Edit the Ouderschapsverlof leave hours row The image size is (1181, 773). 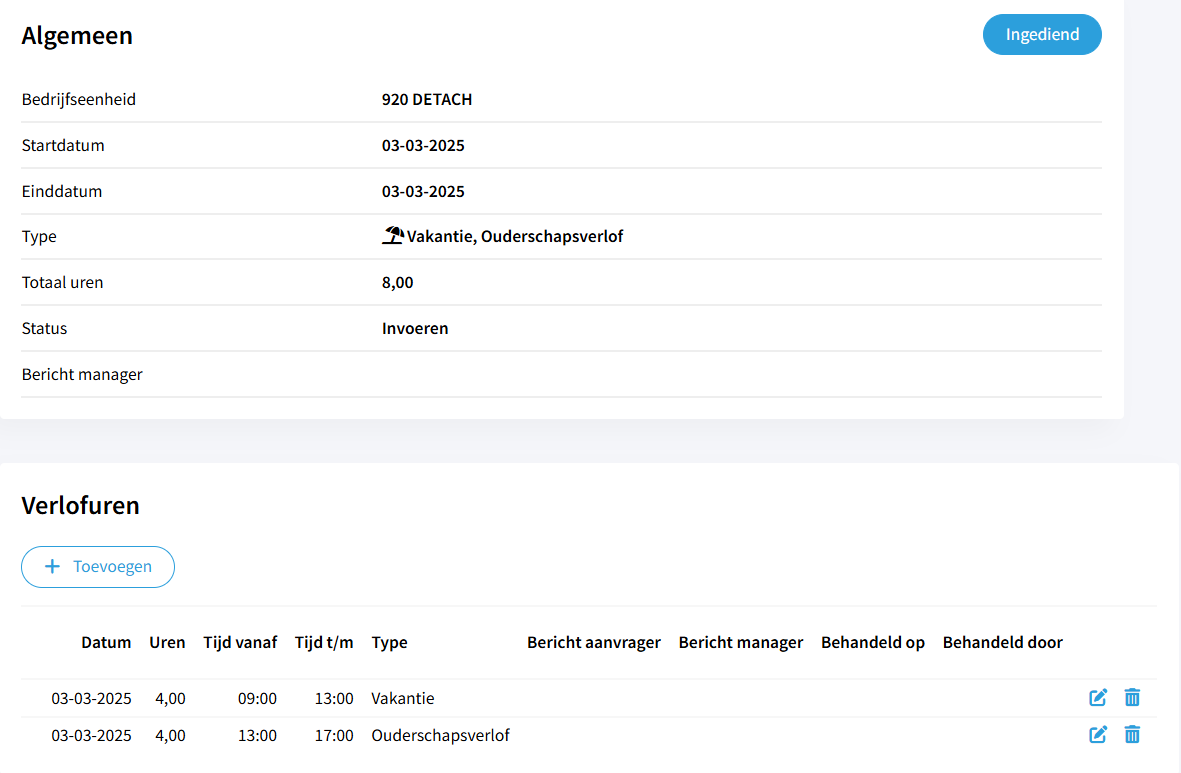pos(1098,735)
